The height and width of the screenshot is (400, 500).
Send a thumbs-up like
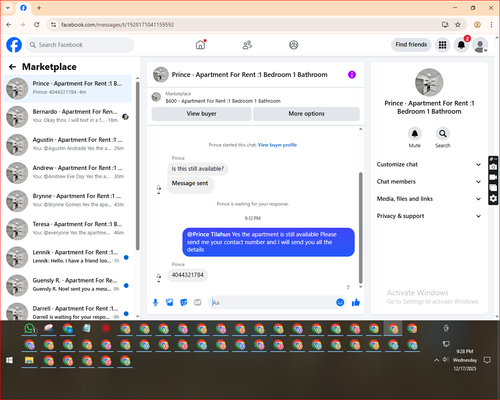click(356, 302)
